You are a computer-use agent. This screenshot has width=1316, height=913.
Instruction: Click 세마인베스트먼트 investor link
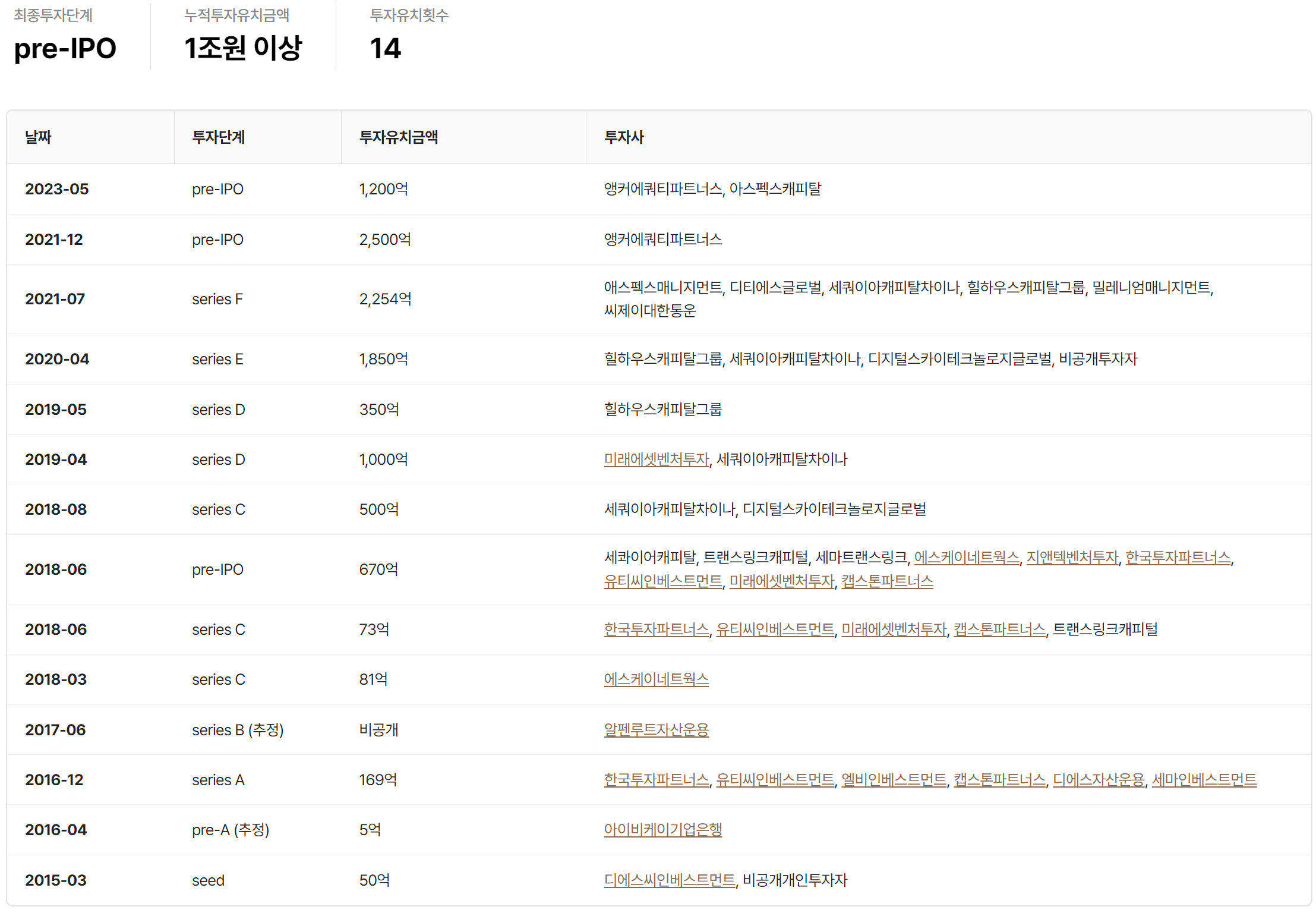[1204, 780]
